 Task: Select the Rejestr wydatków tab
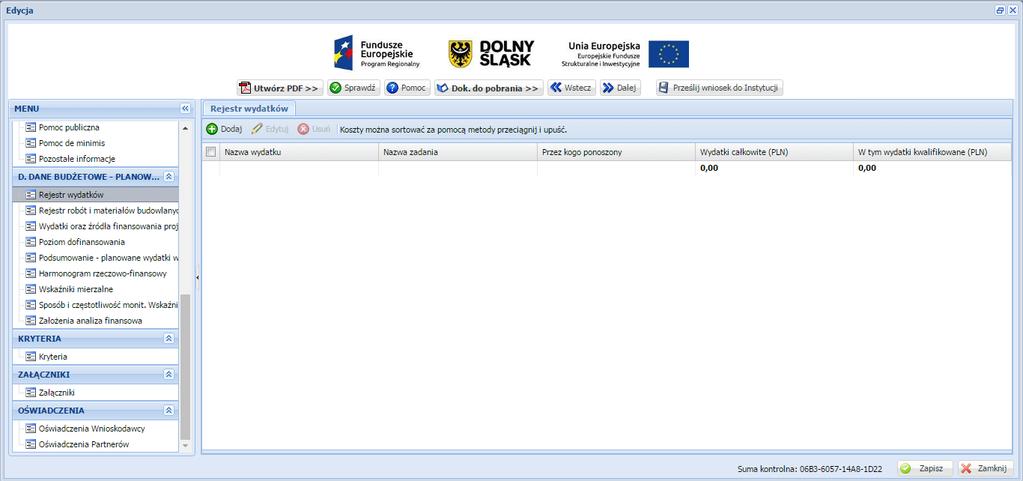tap(249, 109)
